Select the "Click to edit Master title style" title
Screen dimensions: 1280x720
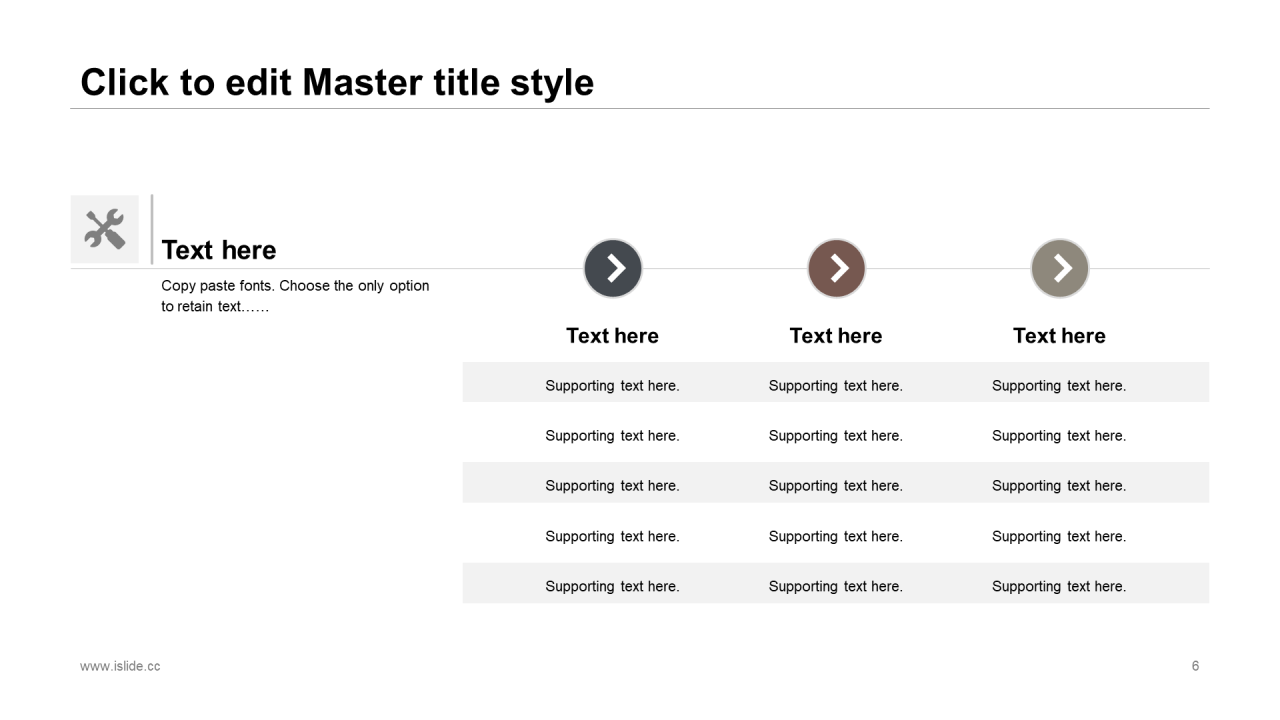[337, 82]
